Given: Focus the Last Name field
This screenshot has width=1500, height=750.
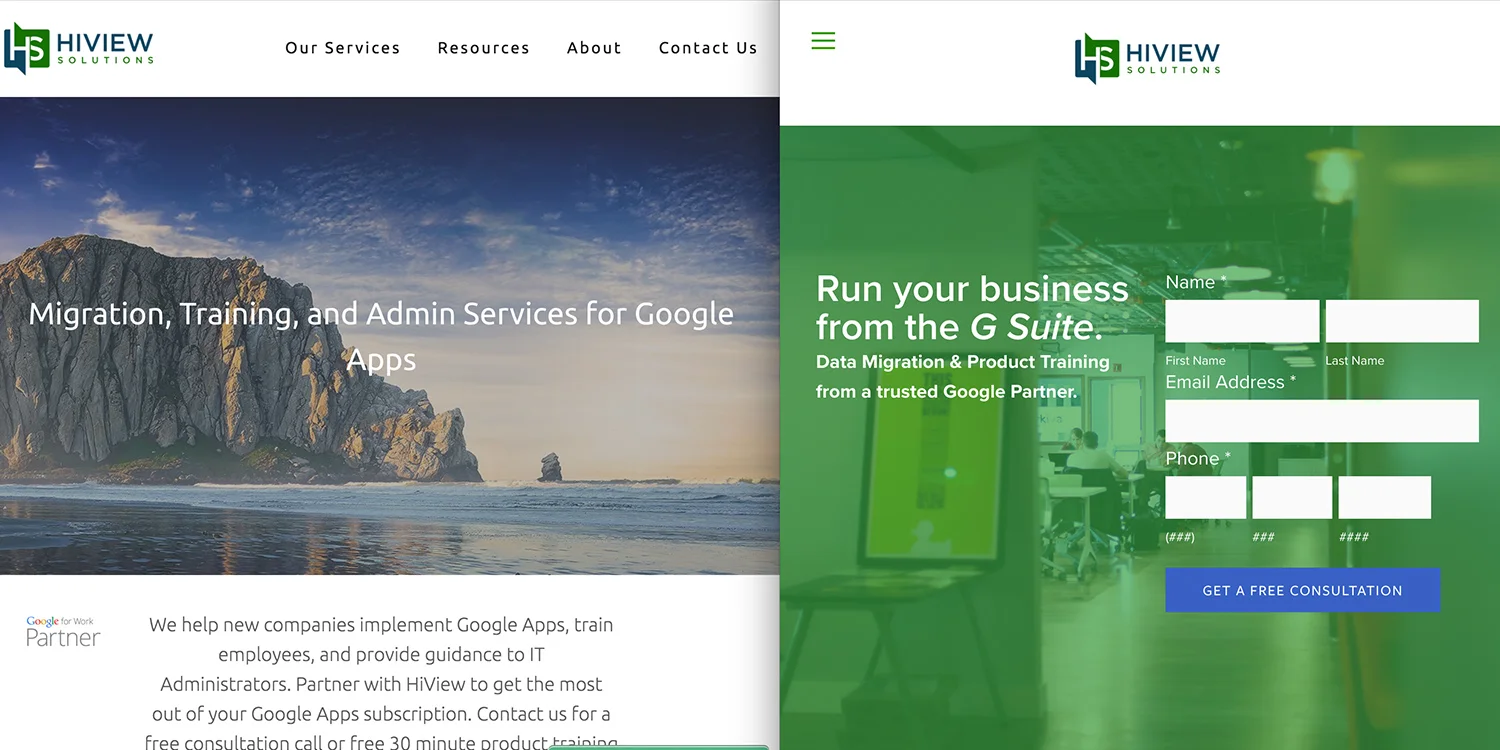Looking at the screenshot, I should click(x=1402, y=321).
